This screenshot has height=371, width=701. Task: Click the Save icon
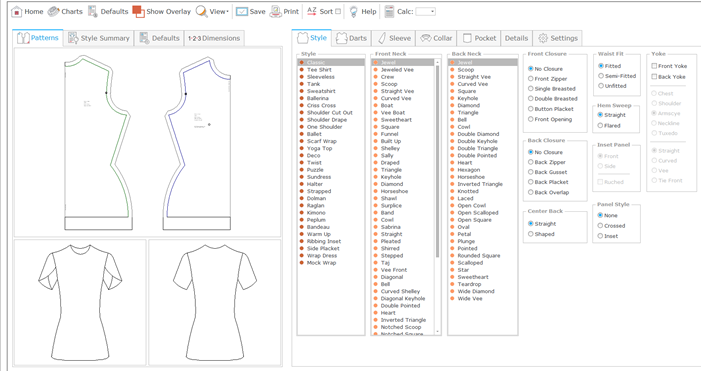pyautogui.click(x=242, y=12)
